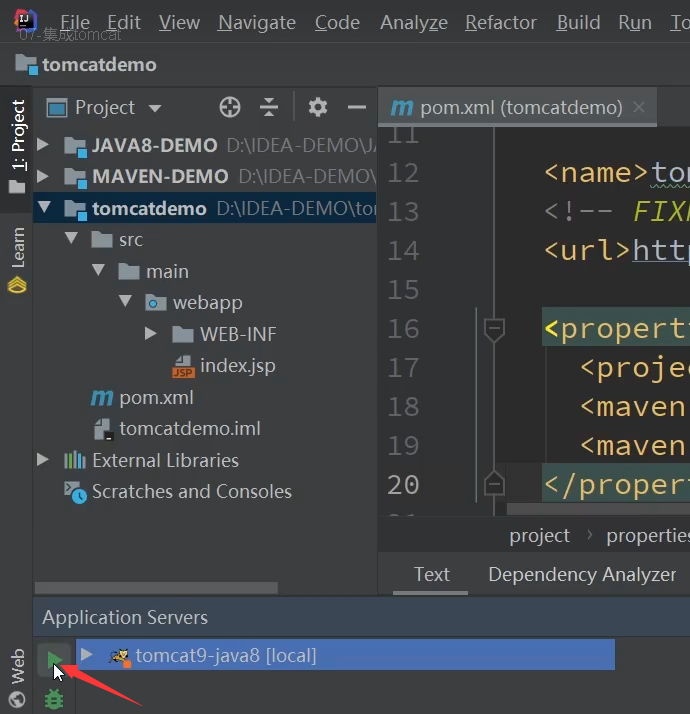This screenshot has height=714, width=690.
Task: Open the Build menu
Action: pos(578,22)
